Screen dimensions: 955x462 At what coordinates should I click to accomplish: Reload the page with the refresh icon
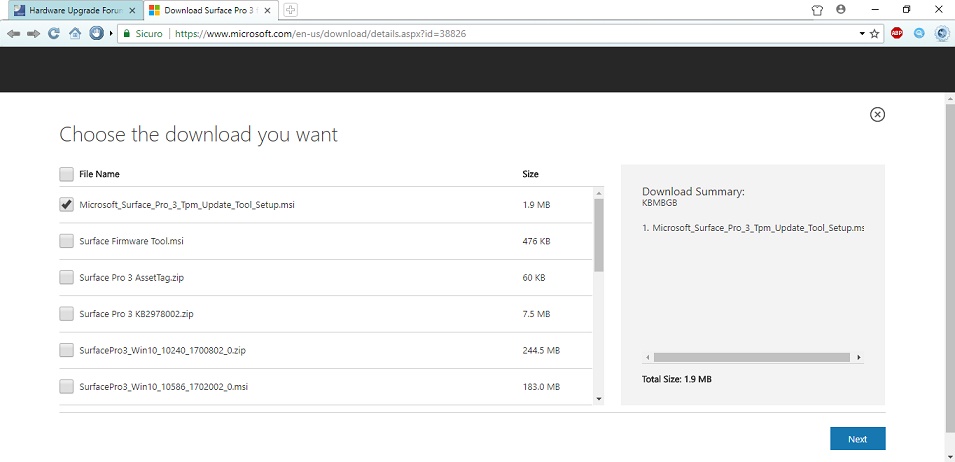[x=54, y=34]
